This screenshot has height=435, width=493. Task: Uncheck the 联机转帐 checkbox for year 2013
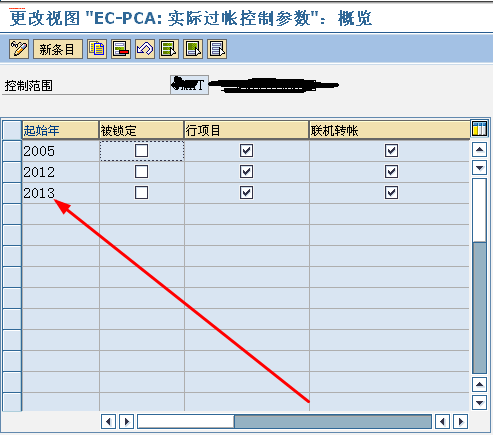(x=391, y=193)
